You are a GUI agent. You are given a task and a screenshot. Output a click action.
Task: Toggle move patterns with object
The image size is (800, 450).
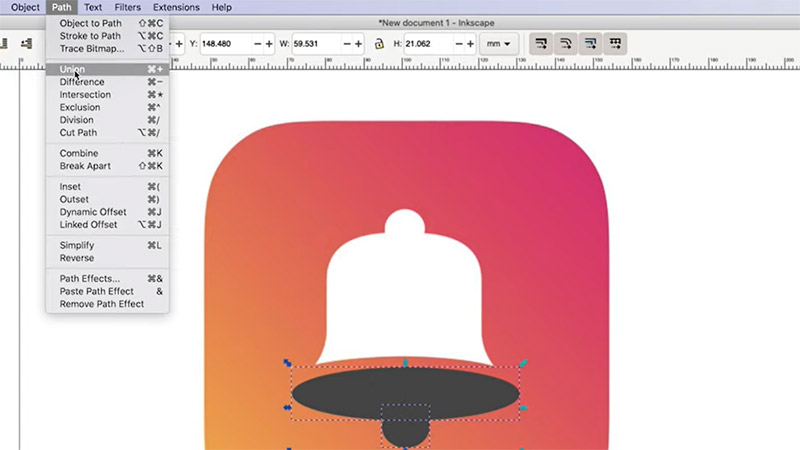click(x=615, y=44)
